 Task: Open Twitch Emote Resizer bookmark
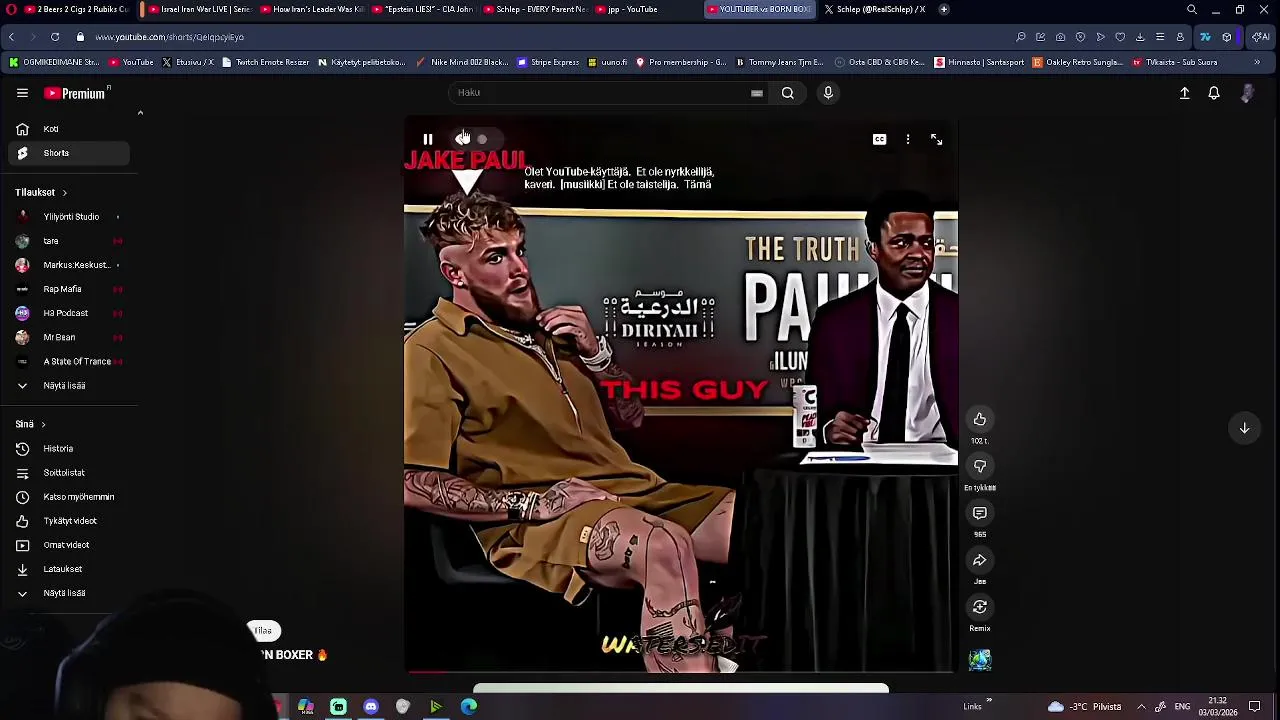265,62
